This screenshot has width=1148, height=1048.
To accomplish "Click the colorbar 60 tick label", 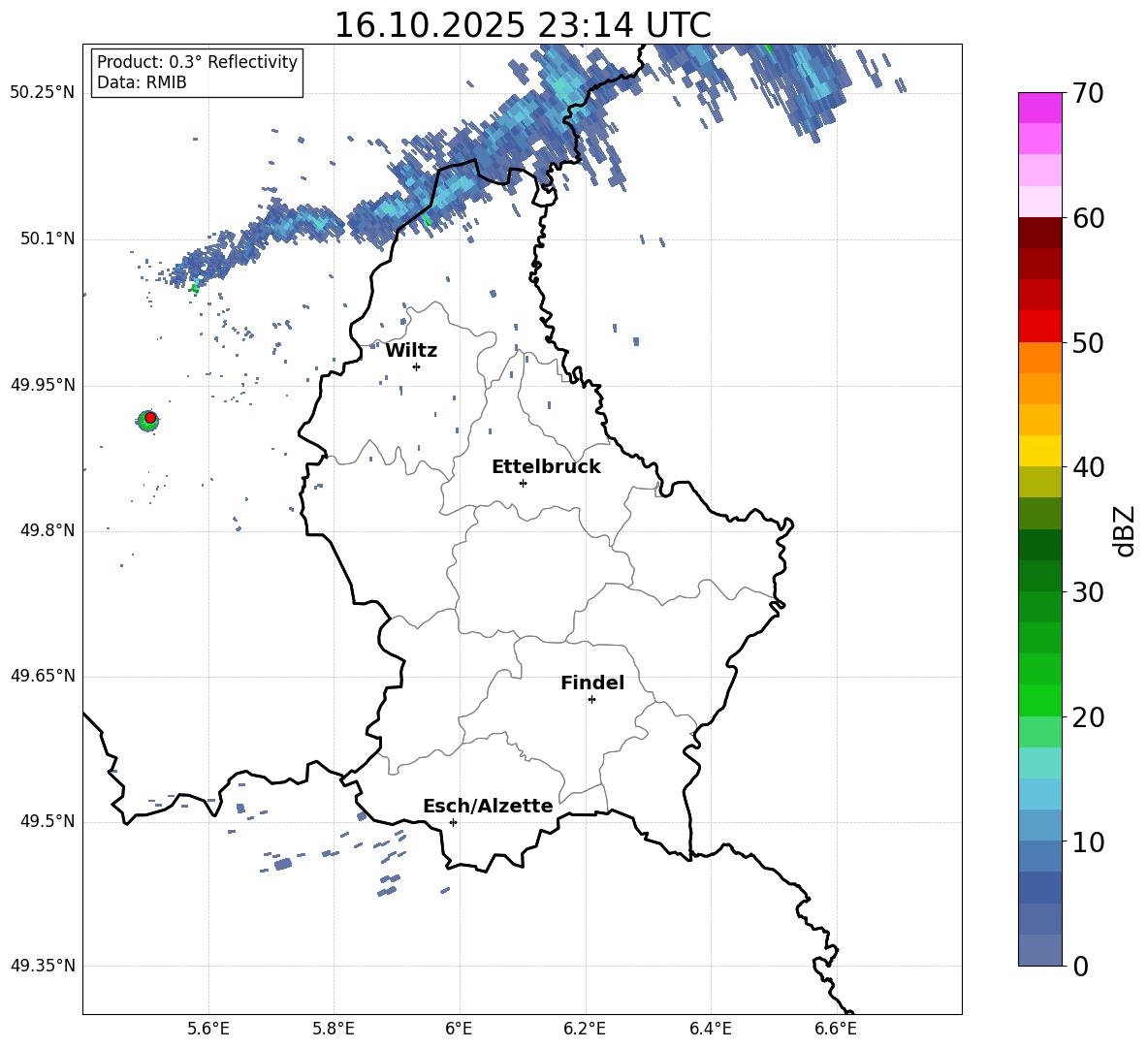I will pyautogui.click(x=1088, y=218).
